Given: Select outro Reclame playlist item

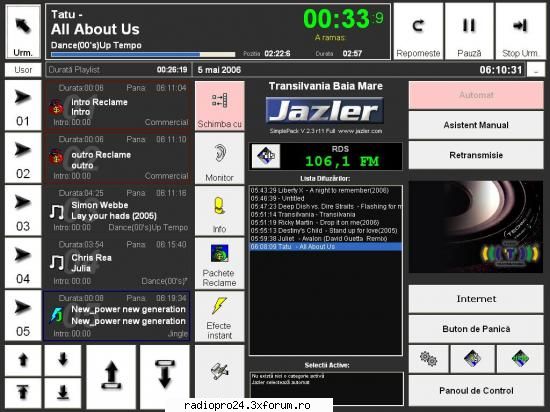Looking at the screenshot, I should [x=118, y=158].
